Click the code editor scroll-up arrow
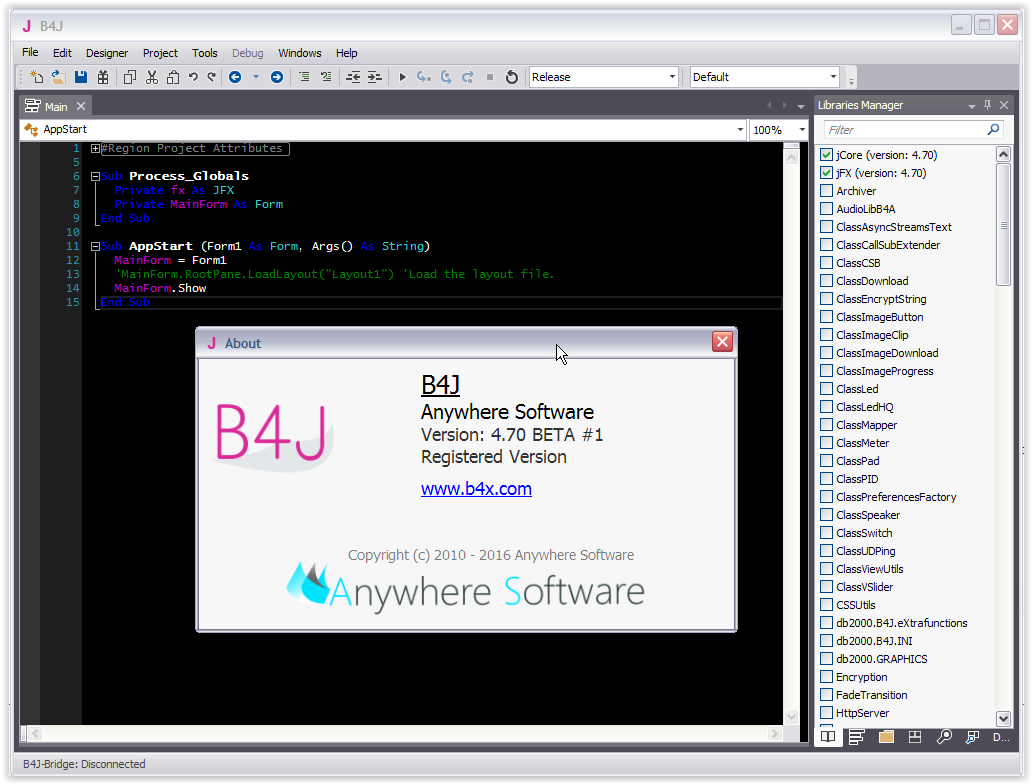The image size is (1032, 784). point(791,157)
